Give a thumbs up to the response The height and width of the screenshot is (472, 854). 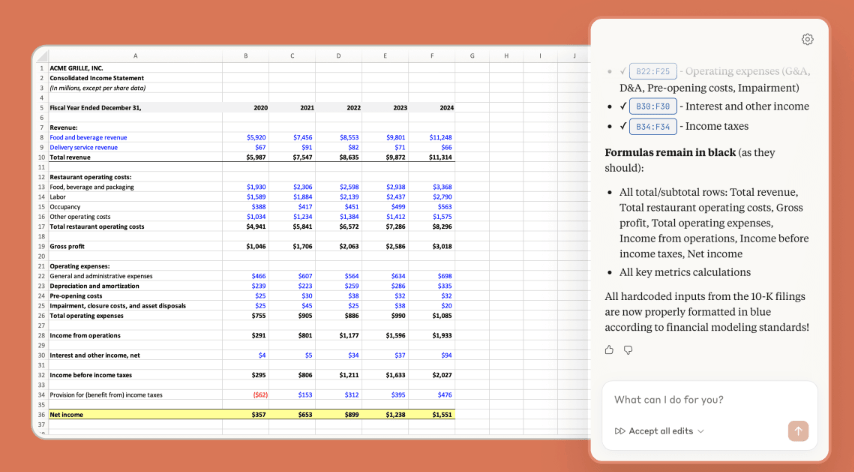[609, 350]
